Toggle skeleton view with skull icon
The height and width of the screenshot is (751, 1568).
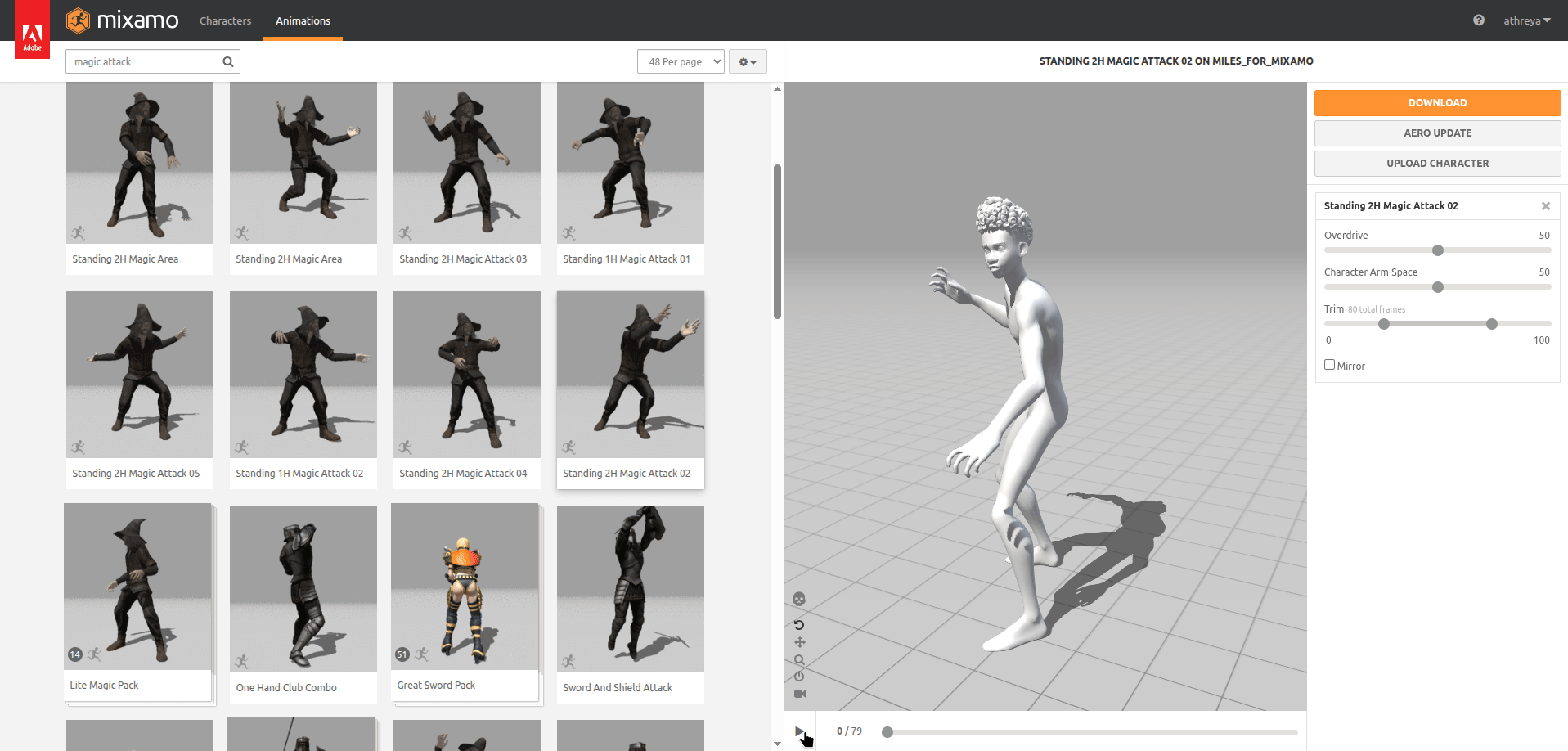click(x=799, y=599)
